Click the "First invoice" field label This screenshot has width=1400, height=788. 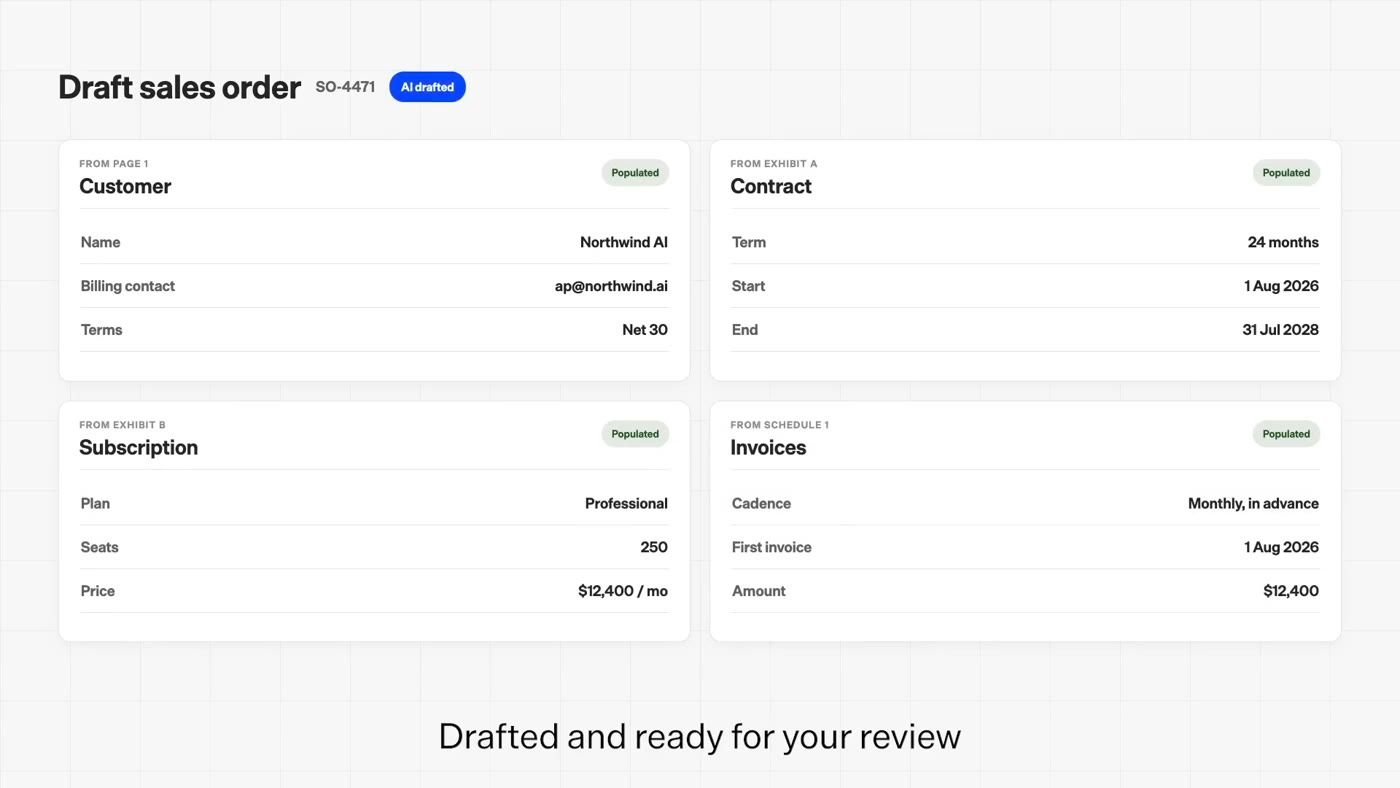(x=772, y=547)
